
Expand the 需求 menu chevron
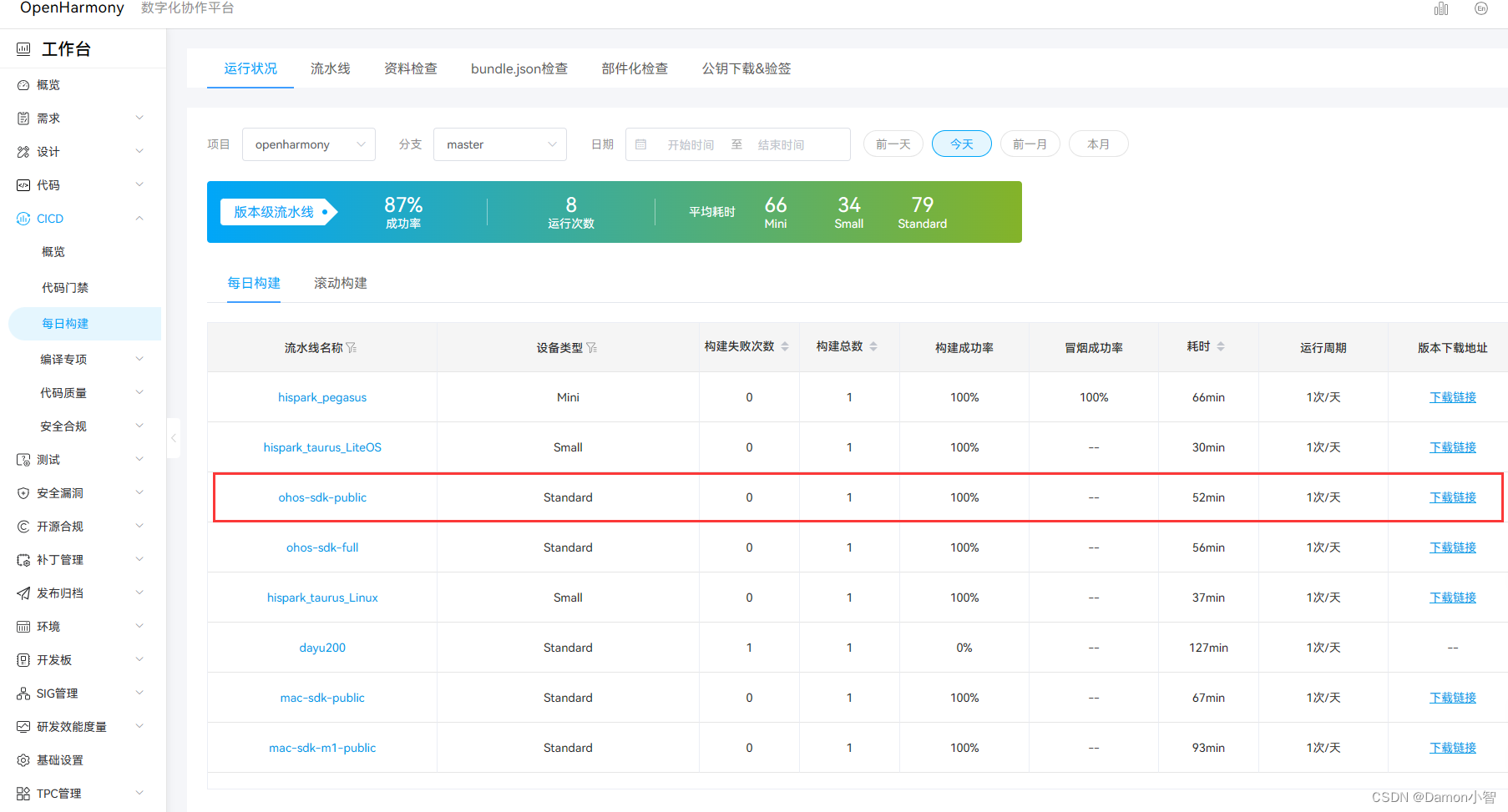click(139, 118)
